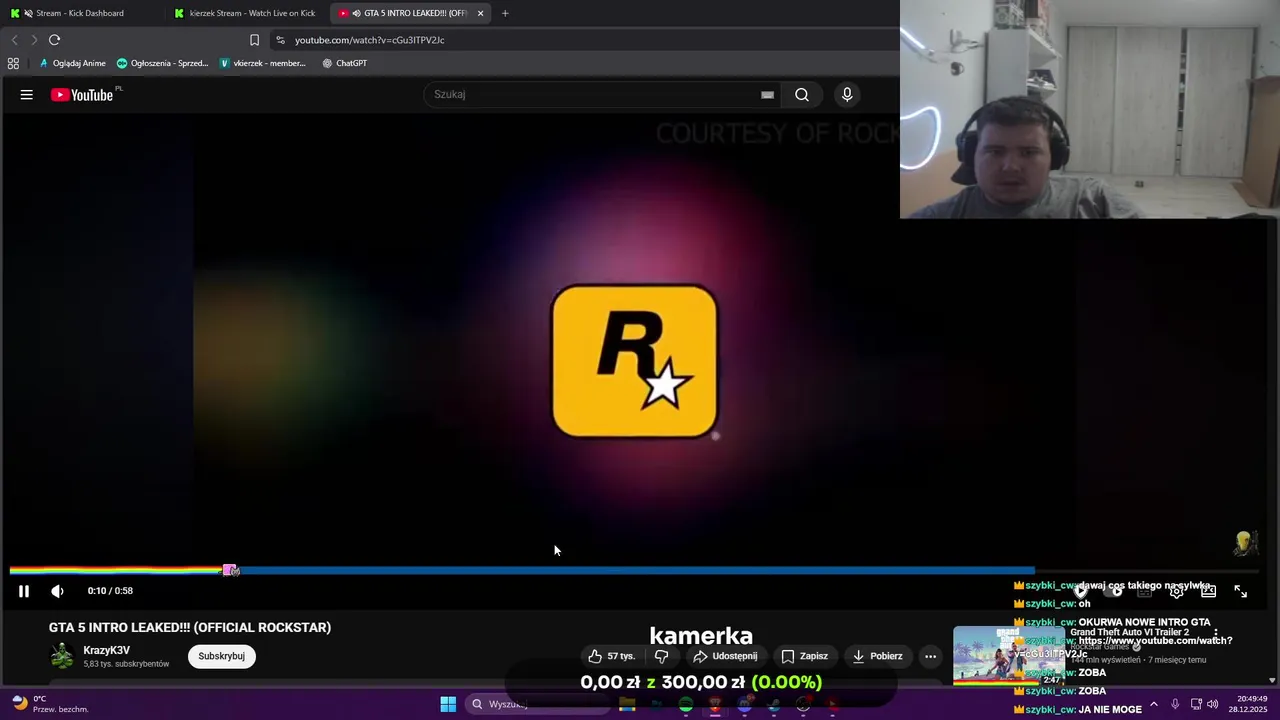This screenshot has height=720, width=1280.
Task: Open site info icon in address bar
Action: [280, 40]
